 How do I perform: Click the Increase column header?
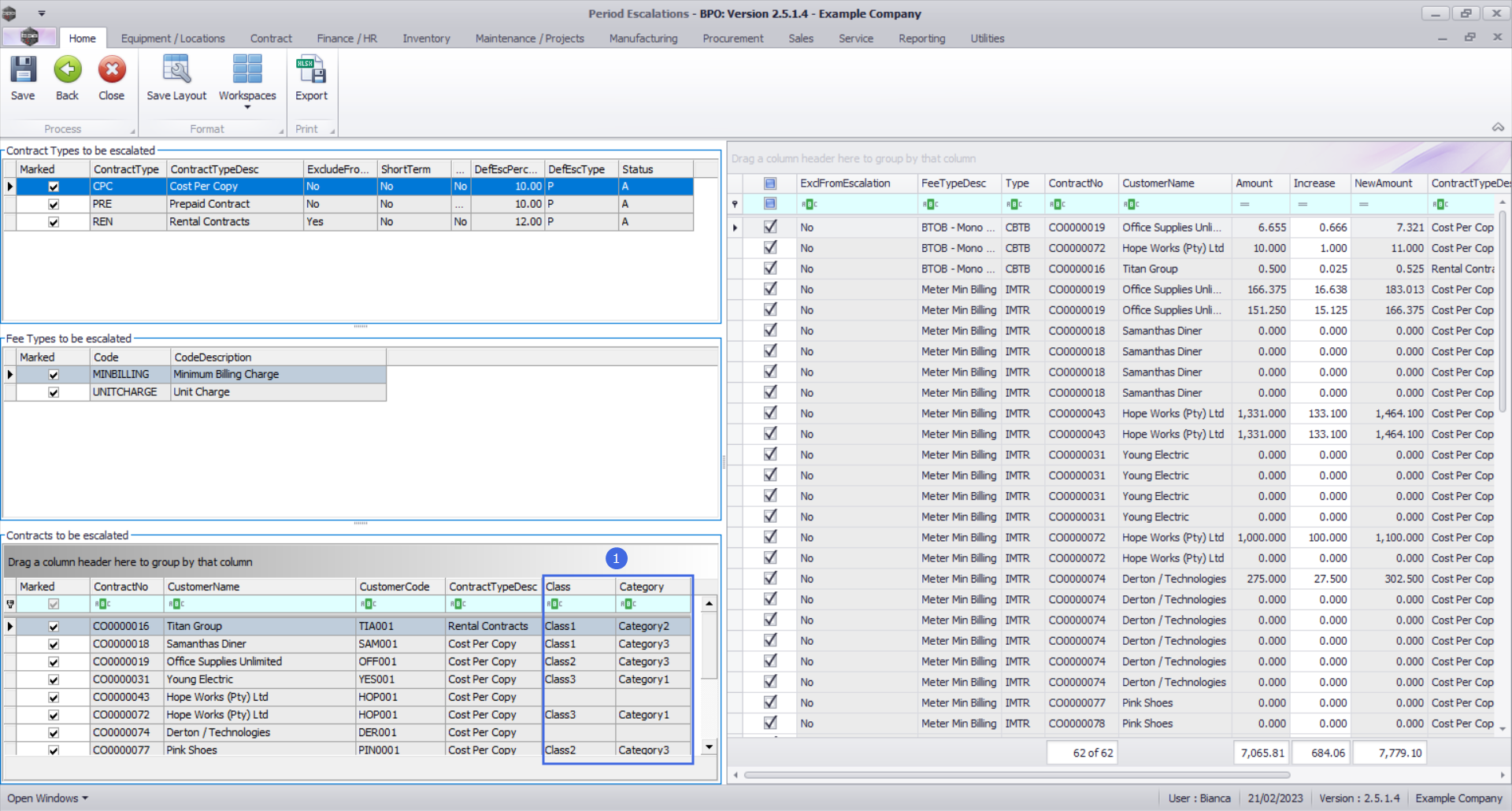(x=1314, y=183)
